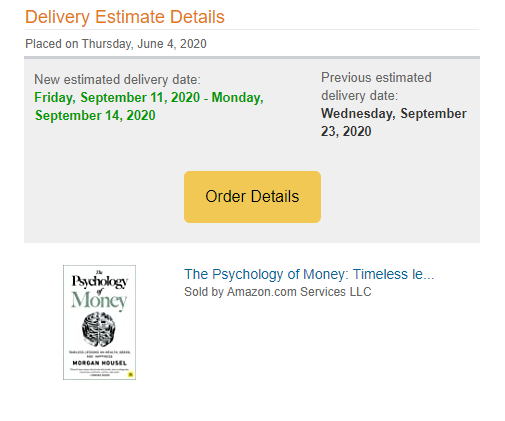Click Morgan Housel author name on cover

coord(100,363)
